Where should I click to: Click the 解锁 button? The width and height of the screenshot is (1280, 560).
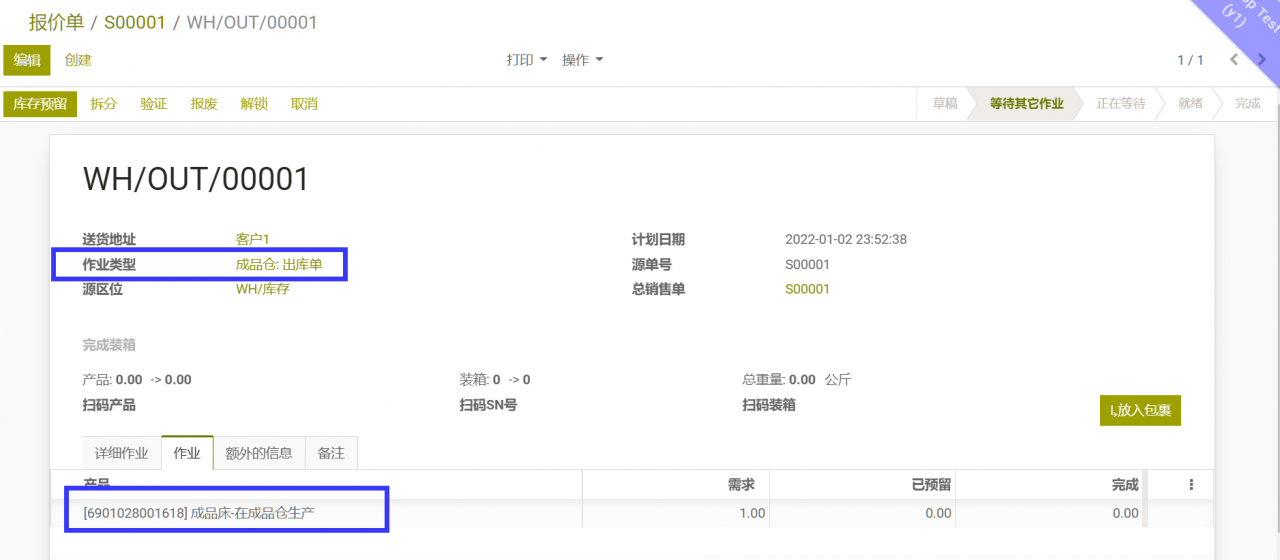pyautogui.click(x=254, y=104)
